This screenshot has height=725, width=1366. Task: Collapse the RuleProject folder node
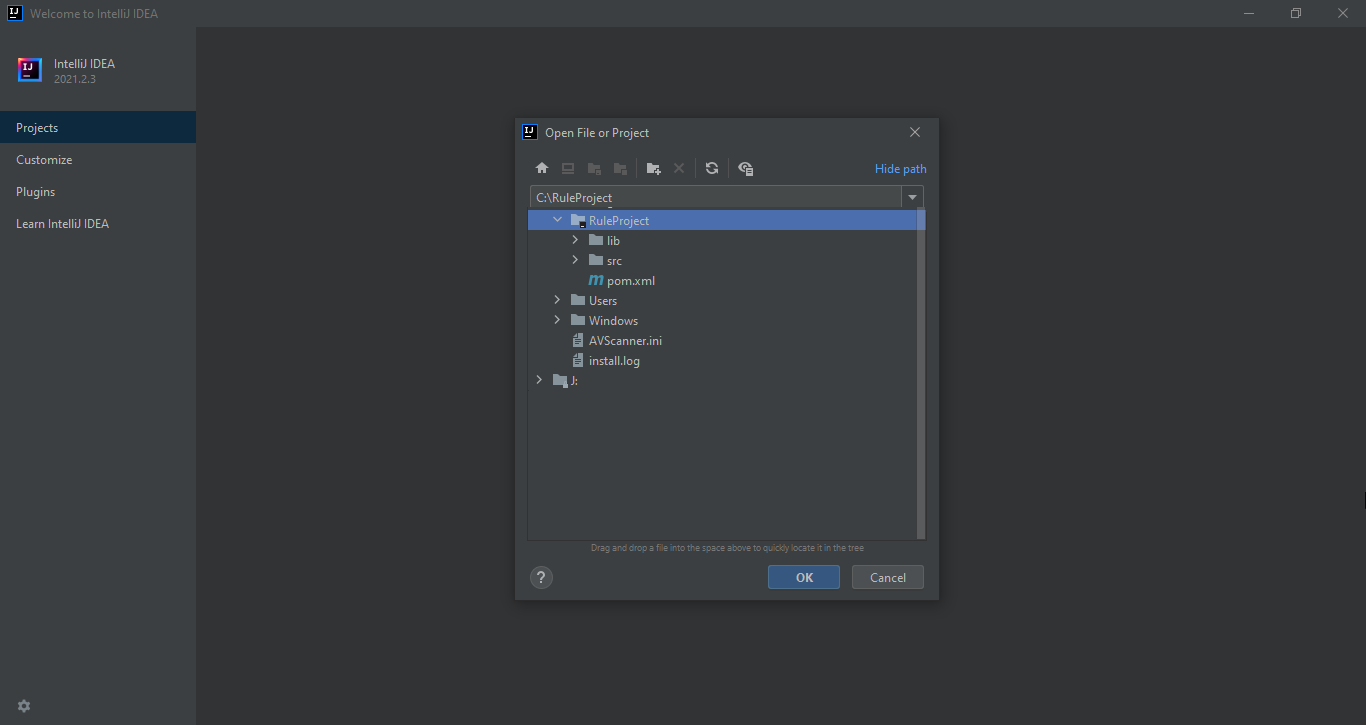tap(557, 220)
